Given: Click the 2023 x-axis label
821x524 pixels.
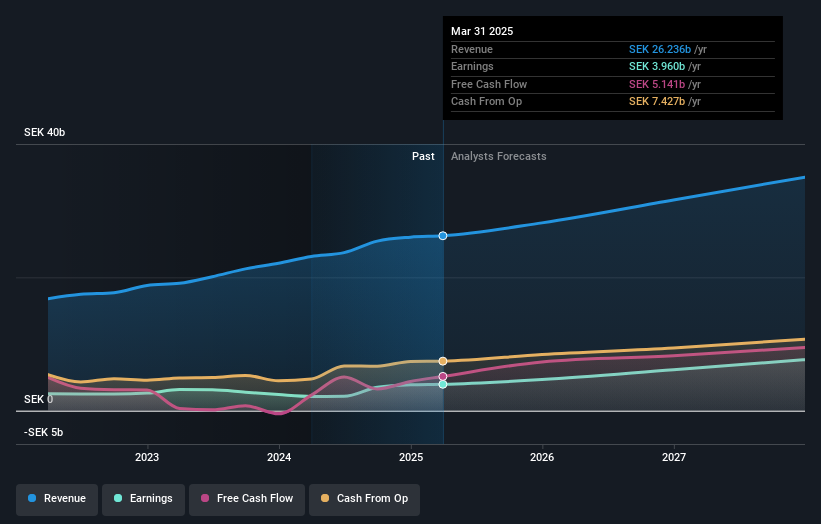Looking at the screenshot, I should [x=147, y=457].
